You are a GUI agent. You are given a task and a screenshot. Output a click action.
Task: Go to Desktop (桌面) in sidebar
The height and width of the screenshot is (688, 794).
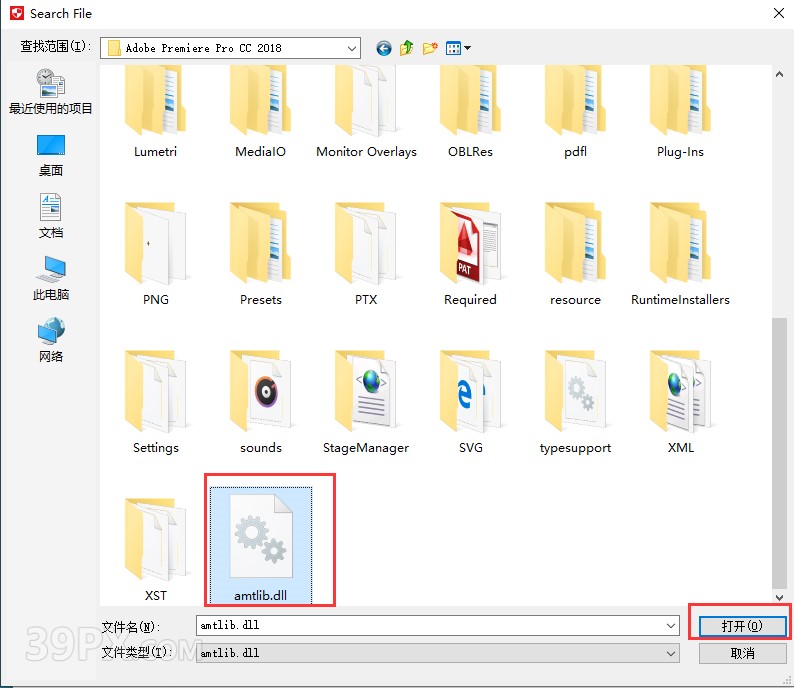(51, 156)
